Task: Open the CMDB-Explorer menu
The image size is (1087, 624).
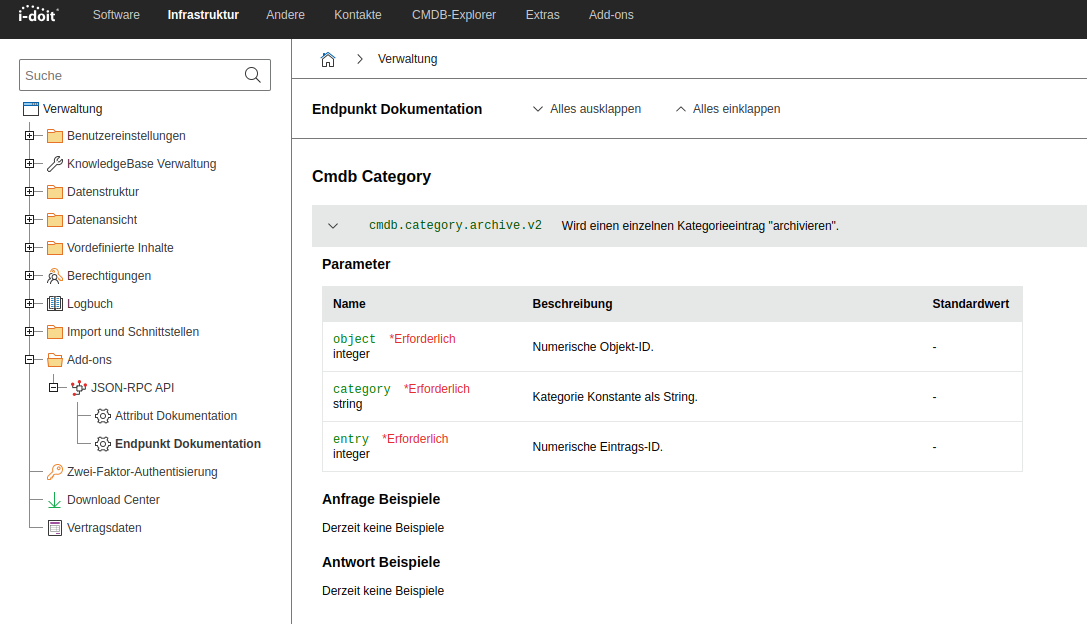Action: [x=454, y=15]
